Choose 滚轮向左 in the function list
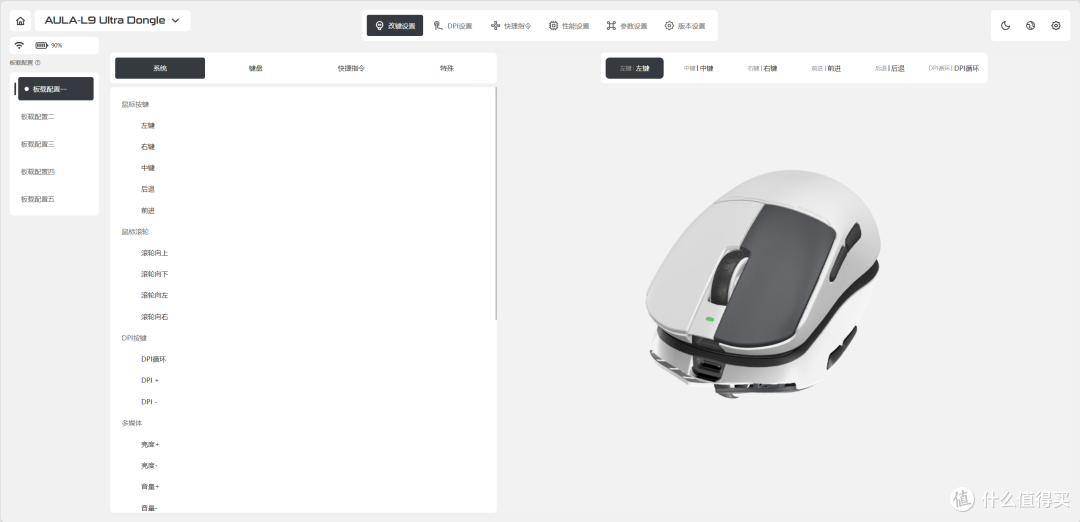The height and width of the screenshot is (522, 1080). tap(154, 295)
